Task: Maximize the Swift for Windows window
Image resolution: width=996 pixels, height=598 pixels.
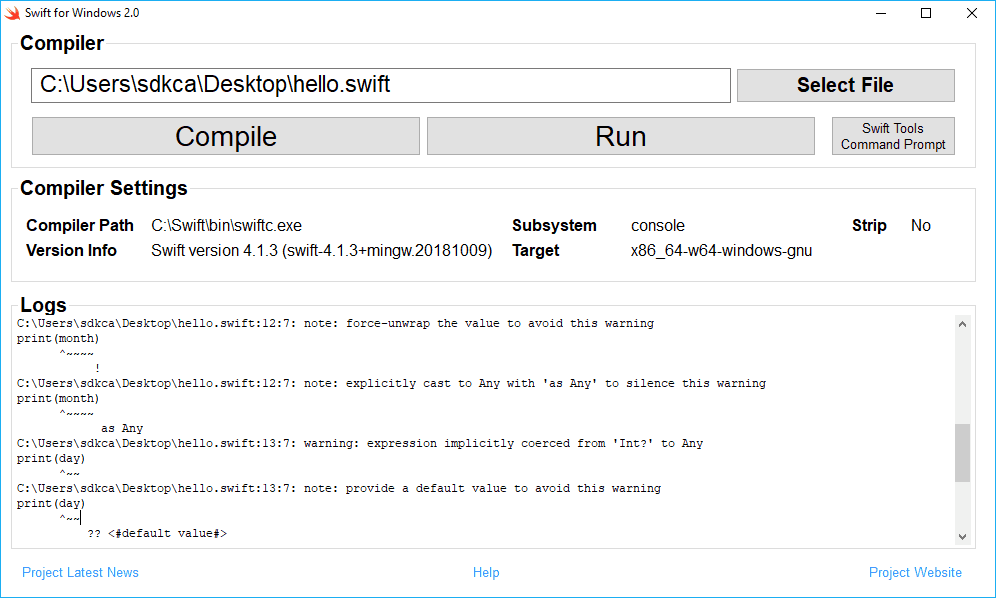Action: (926, 13)
